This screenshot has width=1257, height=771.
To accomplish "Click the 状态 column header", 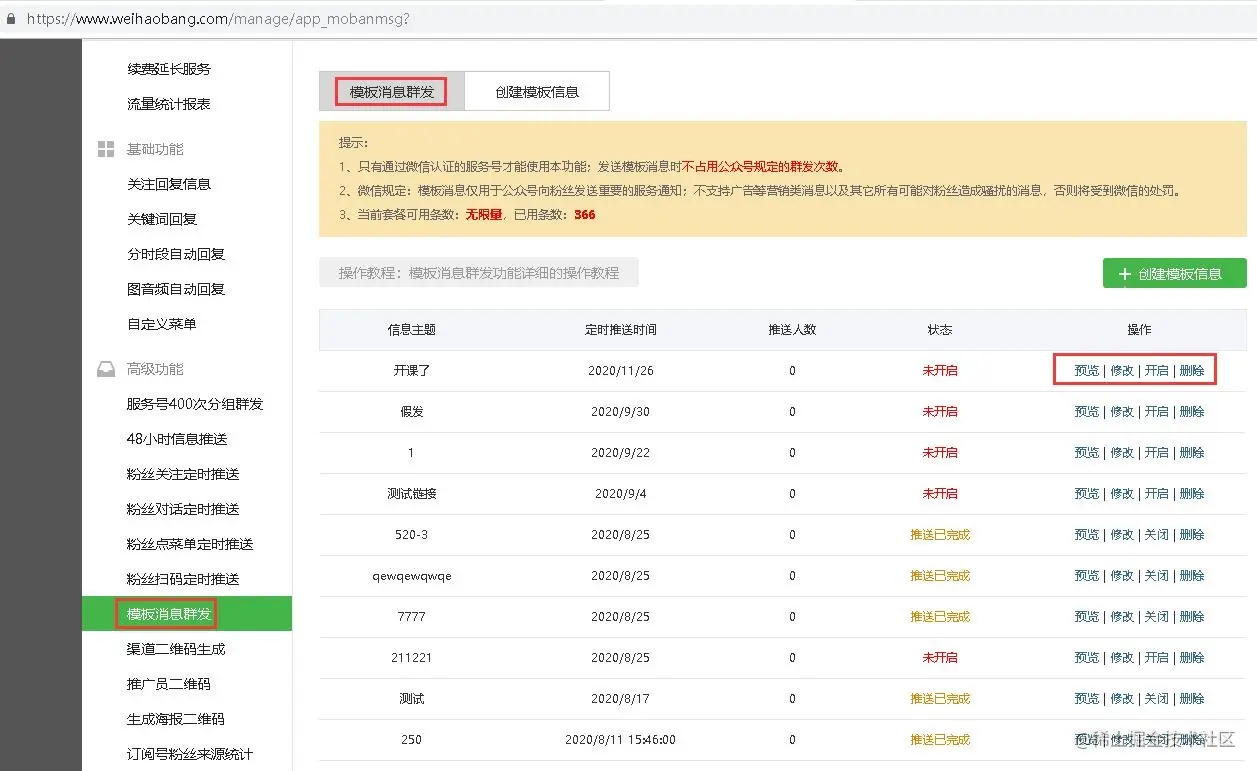I will 940,329.
